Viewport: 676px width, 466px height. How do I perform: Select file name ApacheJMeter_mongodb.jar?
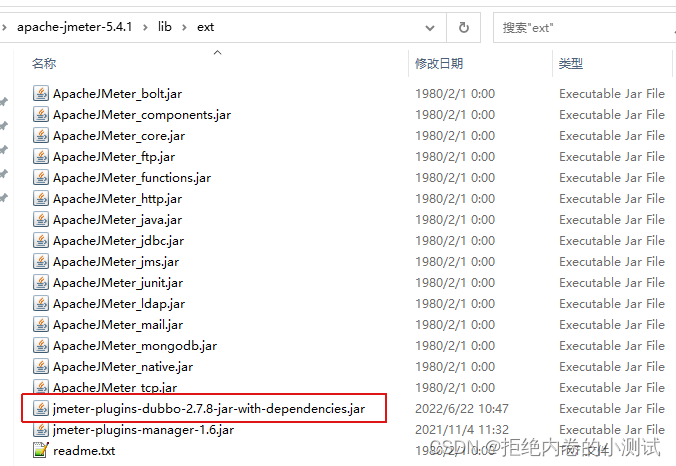tap(135, 346)
